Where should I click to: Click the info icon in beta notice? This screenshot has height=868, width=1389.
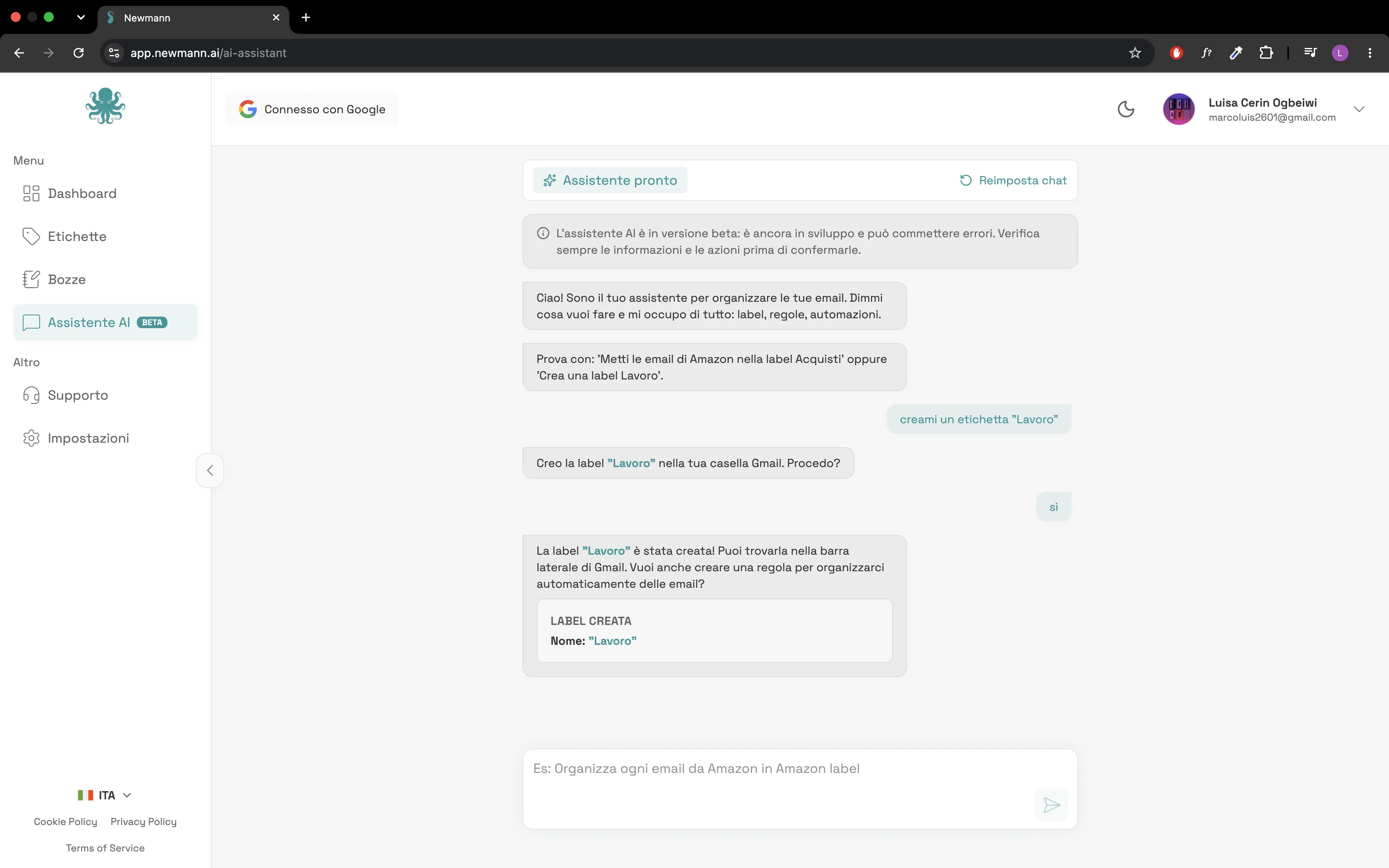(x=543, y=234)
